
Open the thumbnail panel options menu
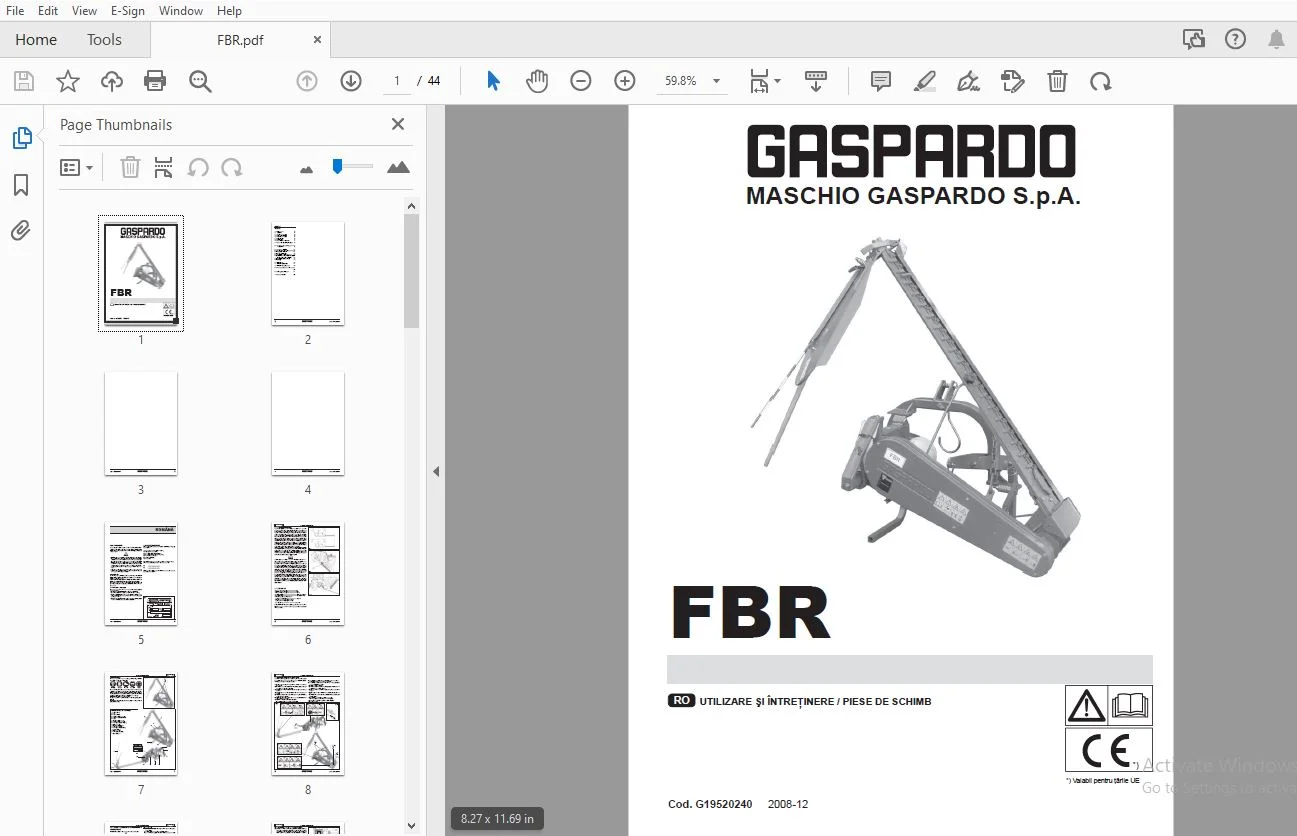(x=76, y=167)
